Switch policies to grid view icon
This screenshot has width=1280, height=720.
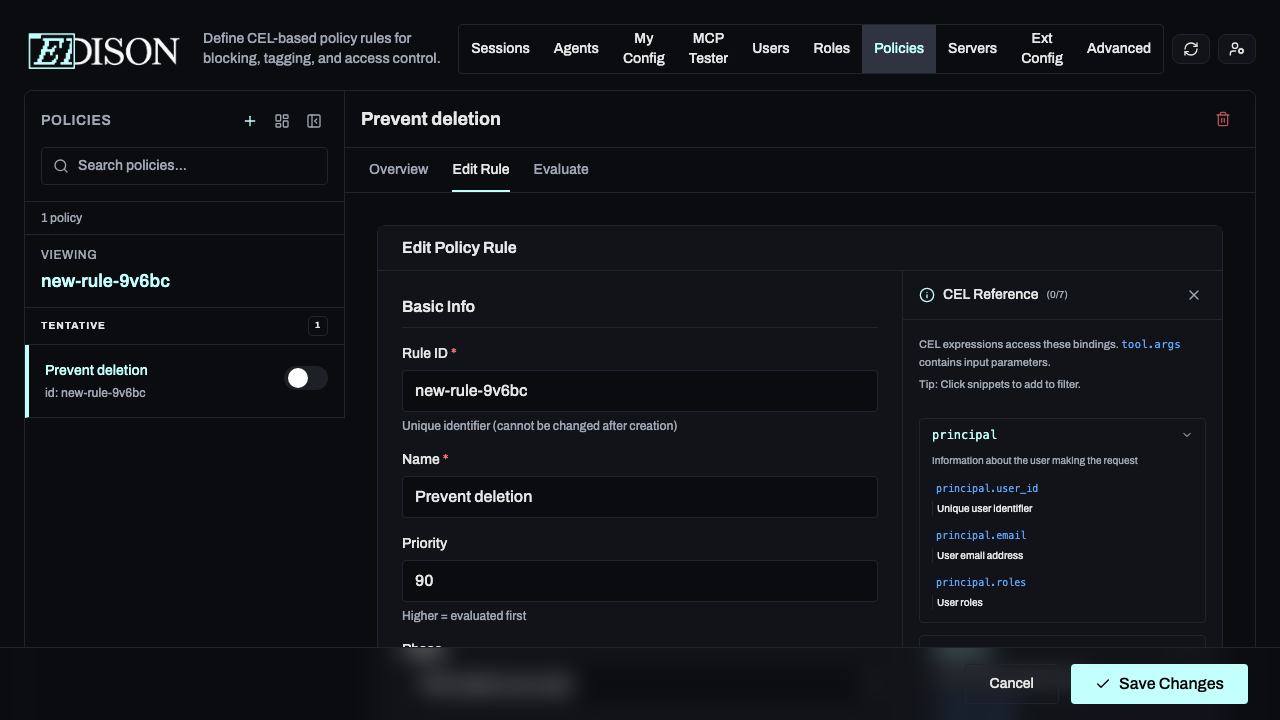coord(282,121)
